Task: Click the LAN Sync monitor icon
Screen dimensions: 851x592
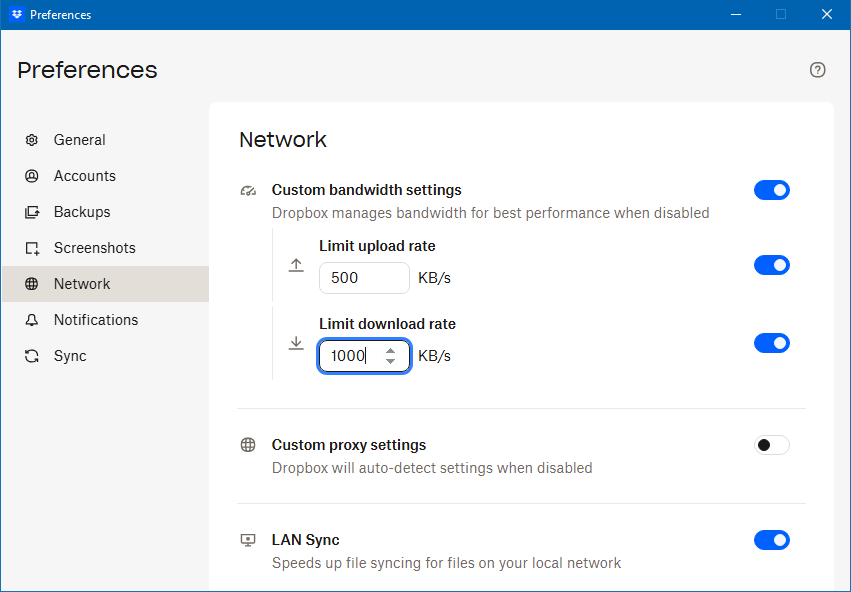Action: click(x=248, y=540)
